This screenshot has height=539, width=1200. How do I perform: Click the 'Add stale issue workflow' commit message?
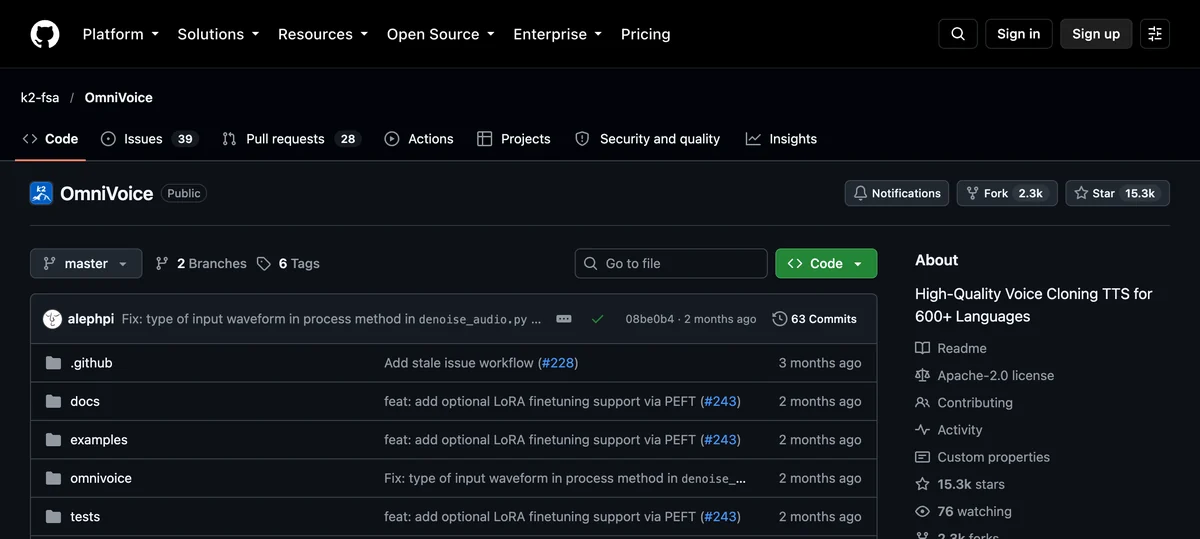459,363
